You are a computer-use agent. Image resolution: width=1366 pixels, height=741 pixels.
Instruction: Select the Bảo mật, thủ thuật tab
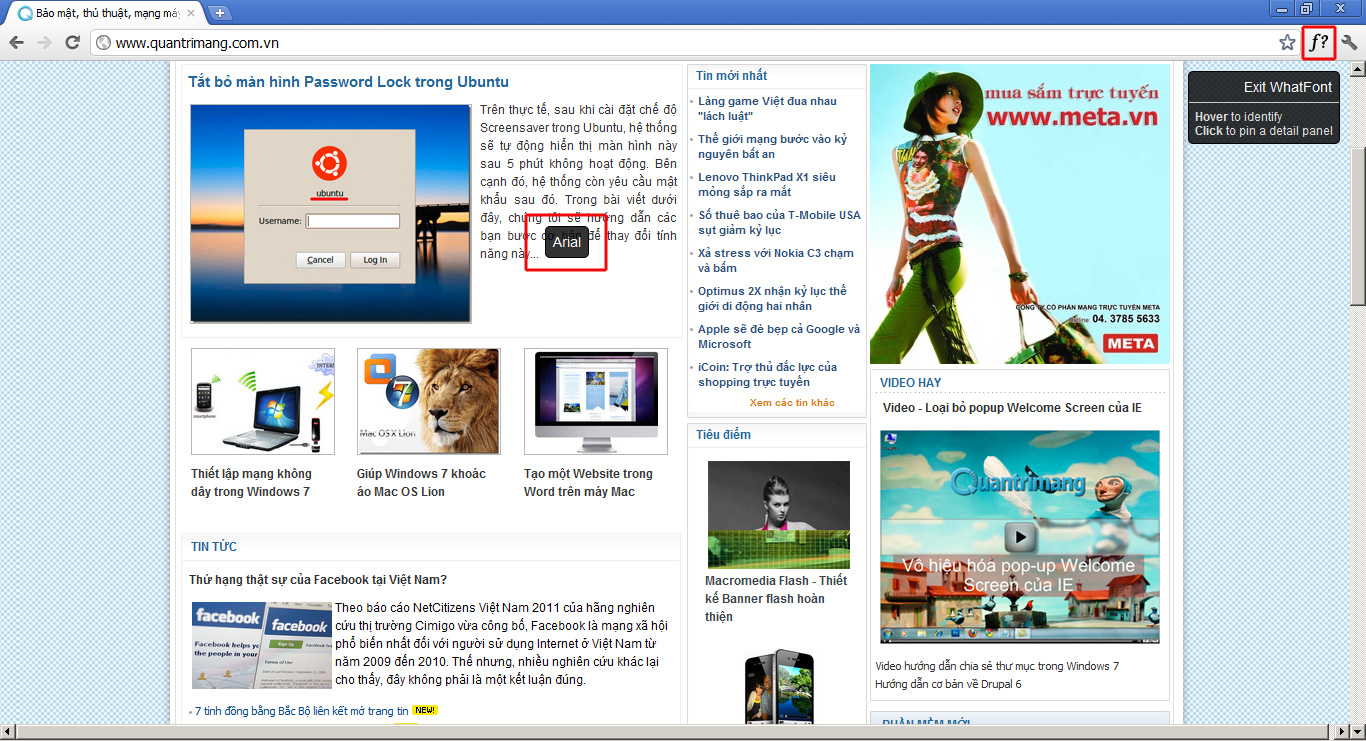[105, 13]
